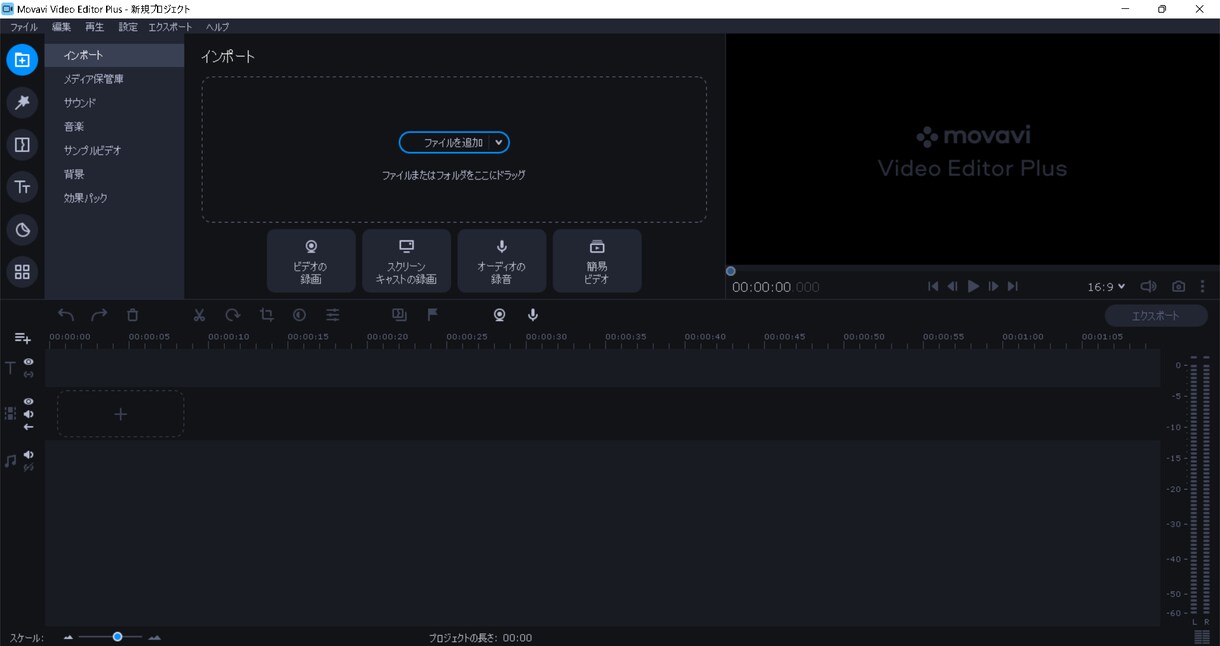1220x646 pixels.
Task: Toggle video track visibility eye
Action: click(x=29, y=401)
